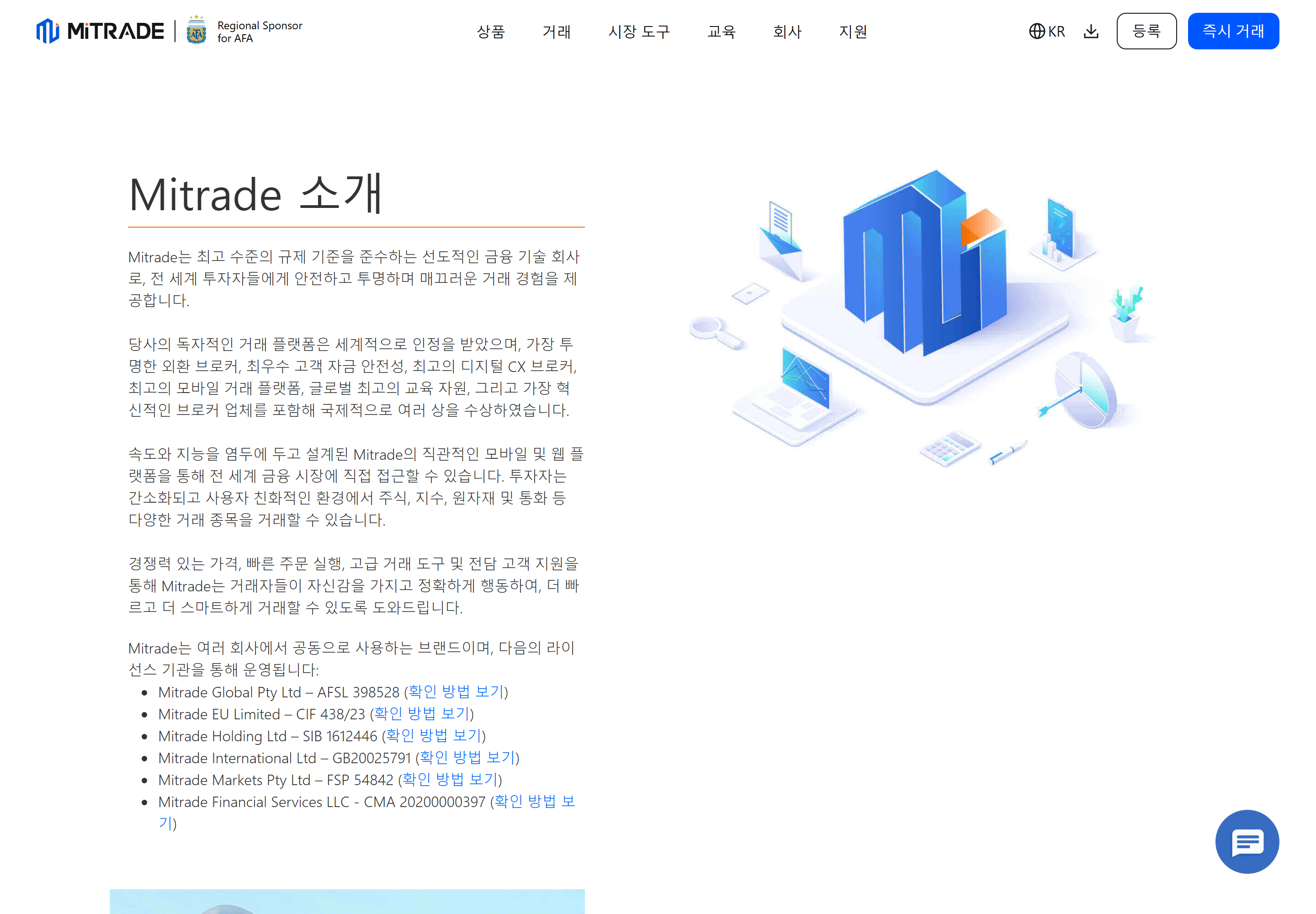Open verification link for Mitrade Markets Pty Ltd
The width and height of the screenshot is (1316, 914).
[x=450, y=779]
